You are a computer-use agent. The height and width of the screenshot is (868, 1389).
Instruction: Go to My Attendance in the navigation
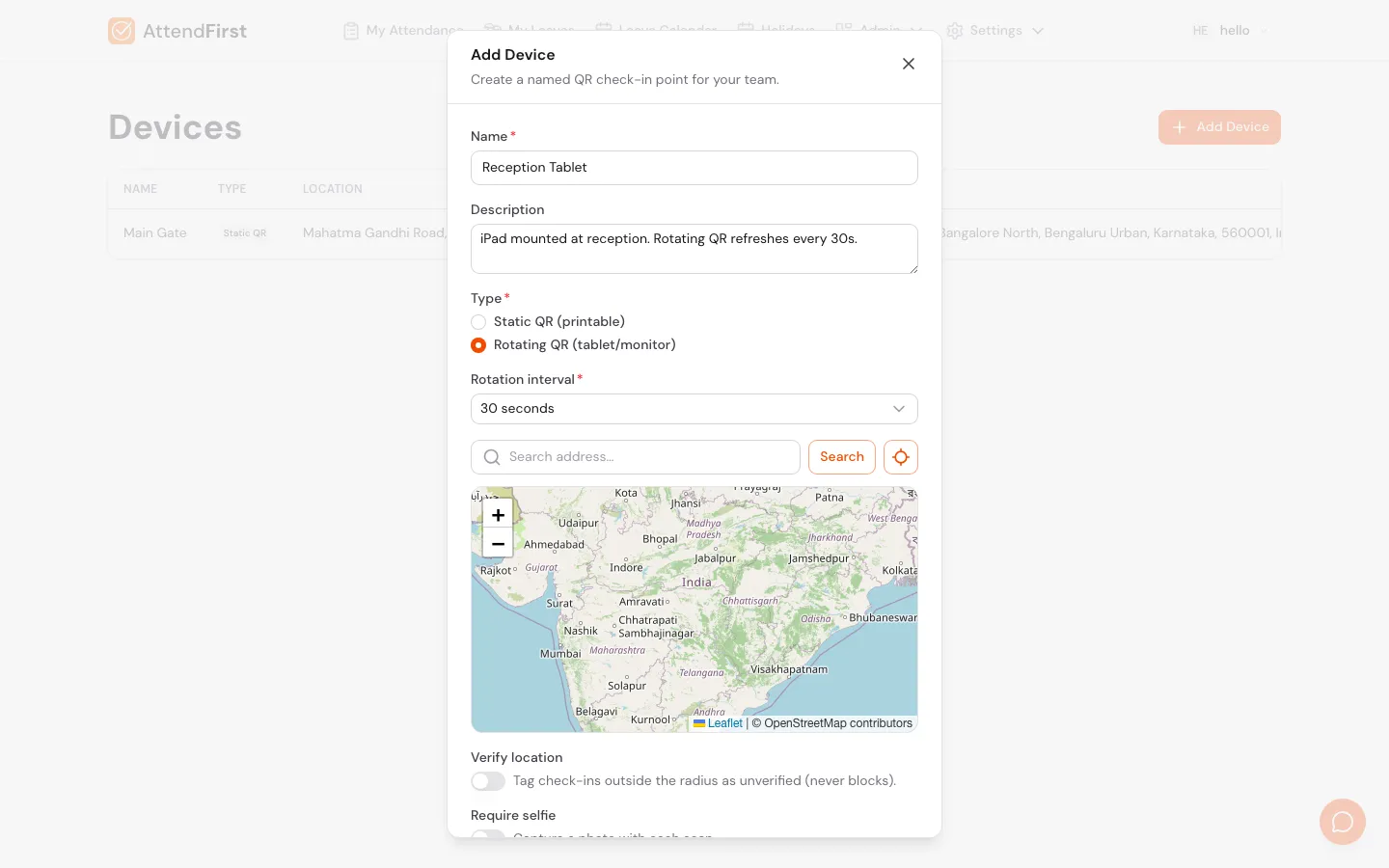(403, 31)
